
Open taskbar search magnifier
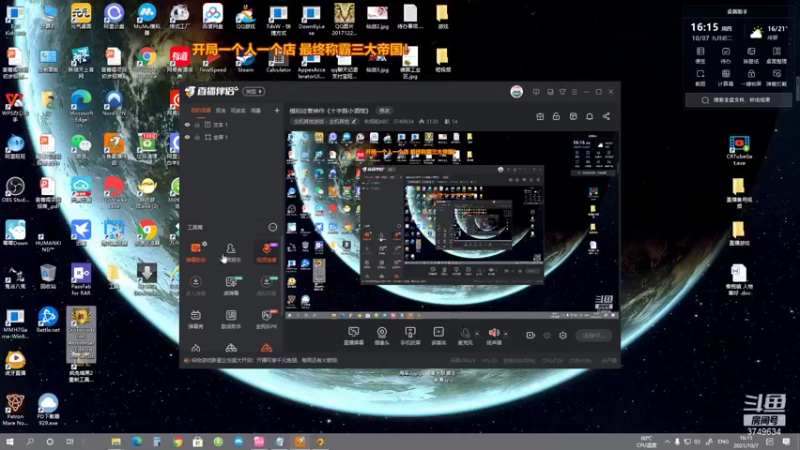point(30,441)
